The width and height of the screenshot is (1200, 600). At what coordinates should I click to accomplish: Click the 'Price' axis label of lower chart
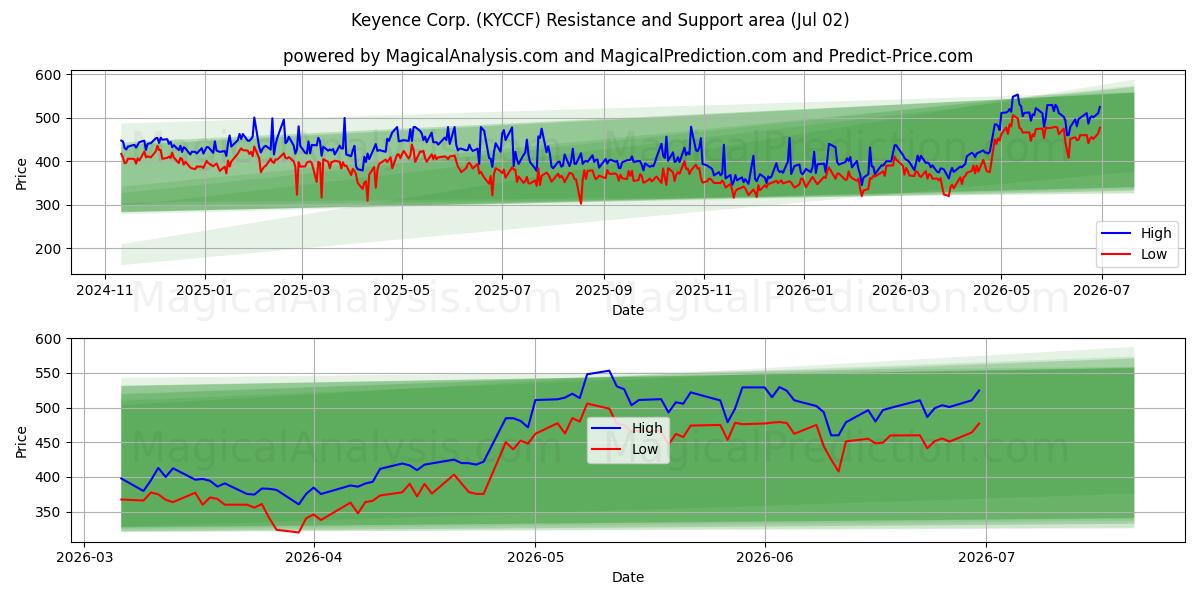[22, 439]
